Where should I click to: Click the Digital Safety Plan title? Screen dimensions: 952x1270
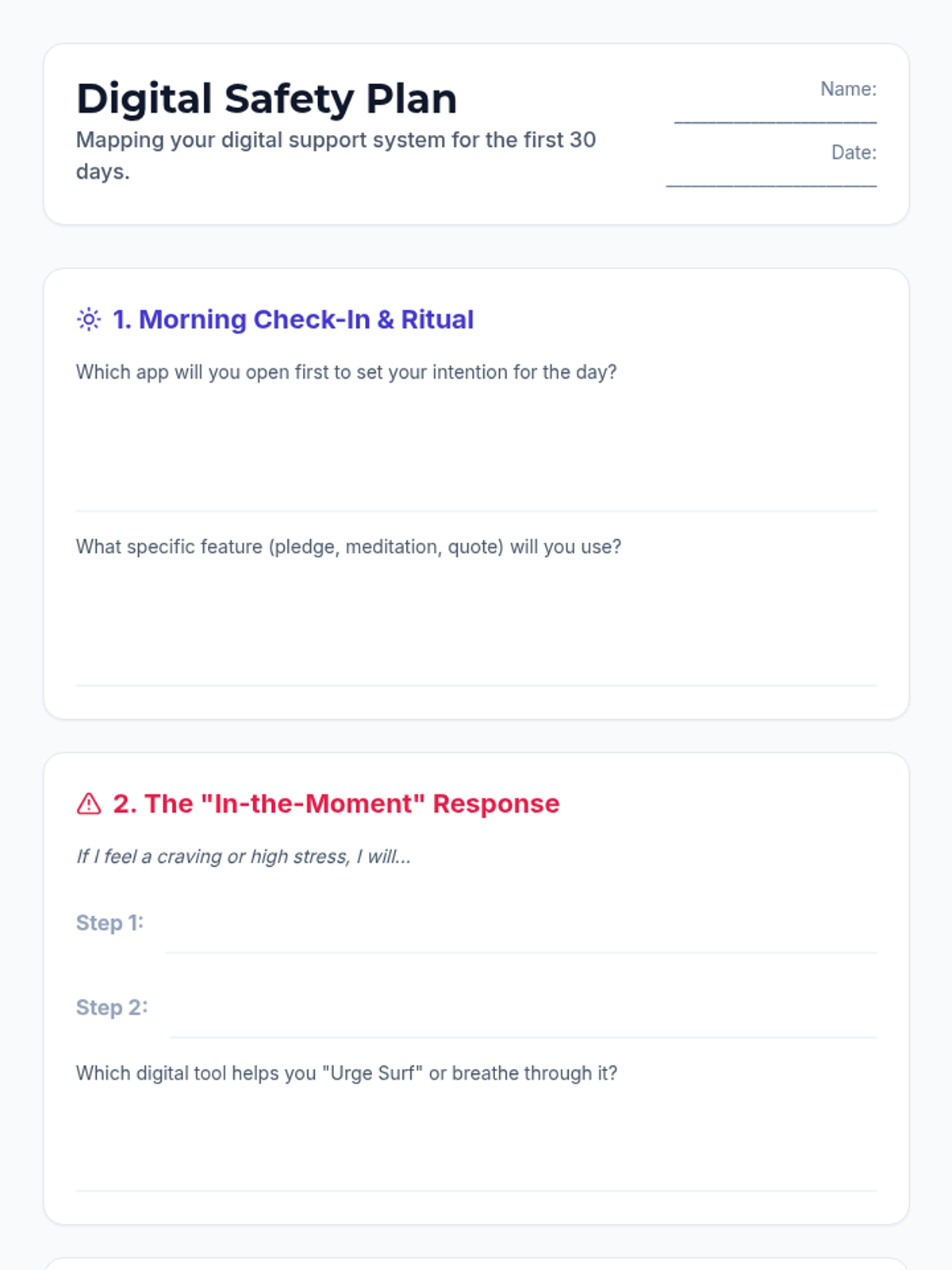(x=267, y=98)
